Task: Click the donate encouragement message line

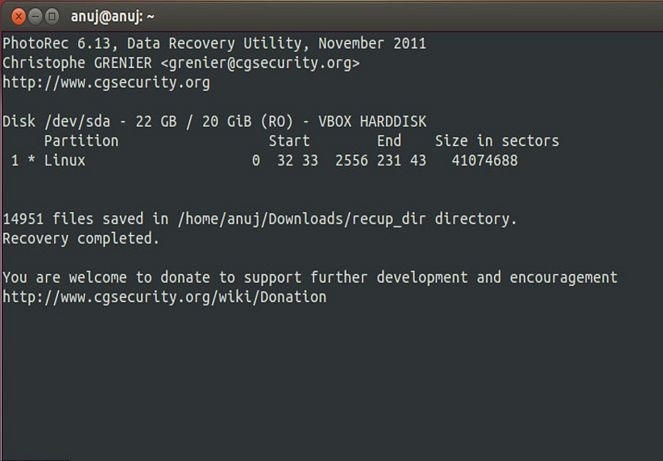Action: click(x=310, y=278)
